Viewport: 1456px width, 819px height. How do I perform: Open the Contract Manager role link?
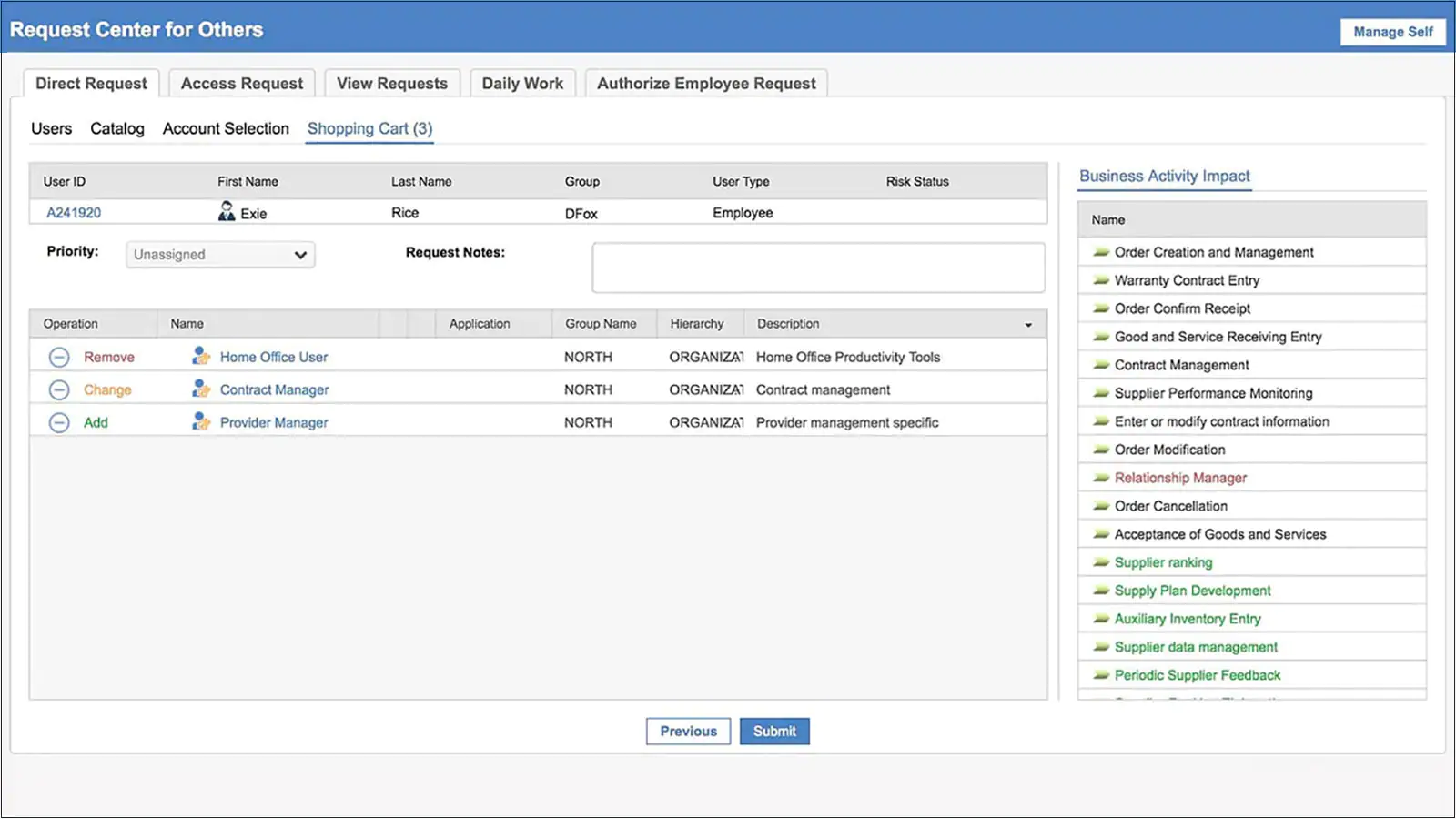(x=275, y=390)
